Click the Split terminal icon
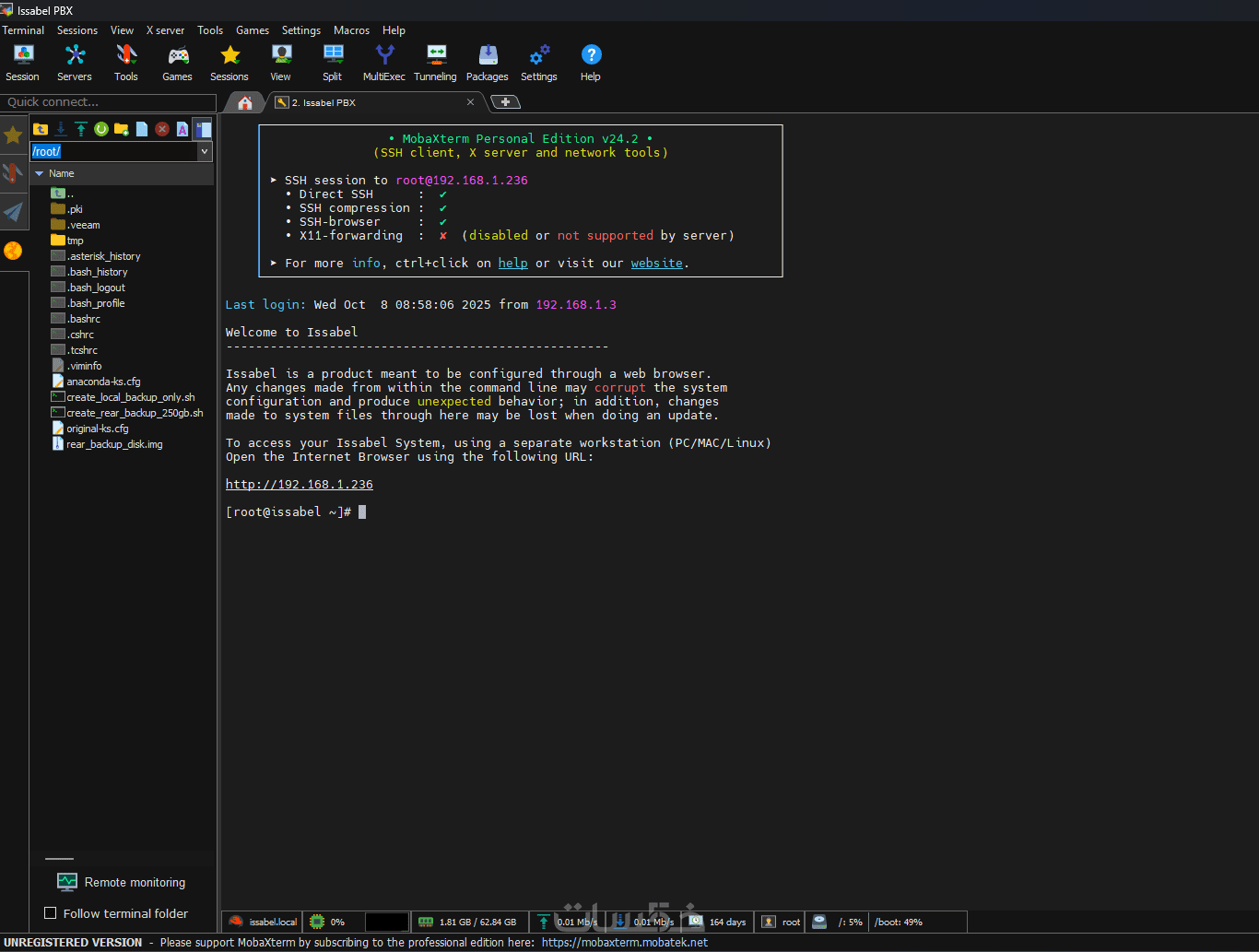The width and height of the screenshot is (1259, 952). (x=332, y=63)
